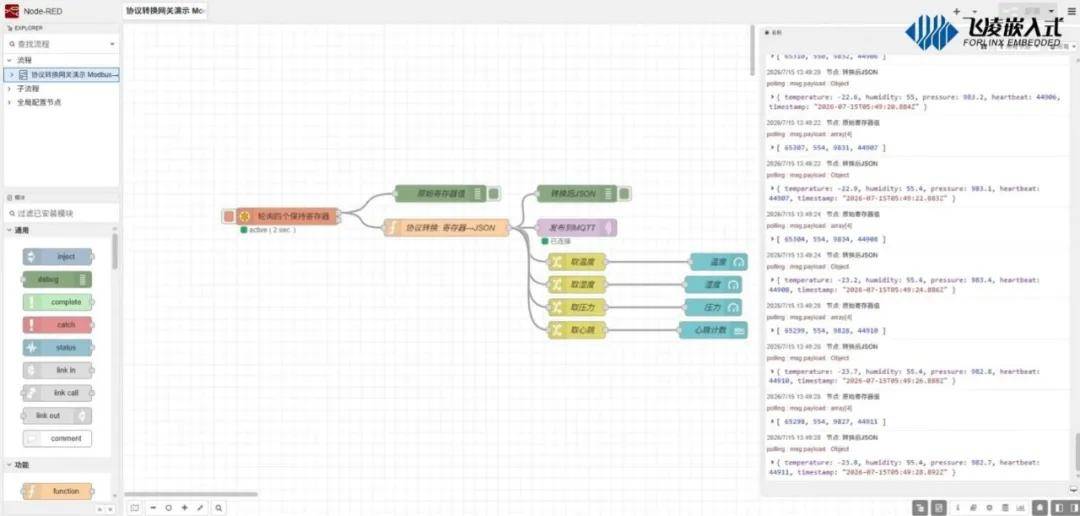Click the zoom in plus icon
The width and height of the screenshot is (1080, 516).
(x=185, y=508)
